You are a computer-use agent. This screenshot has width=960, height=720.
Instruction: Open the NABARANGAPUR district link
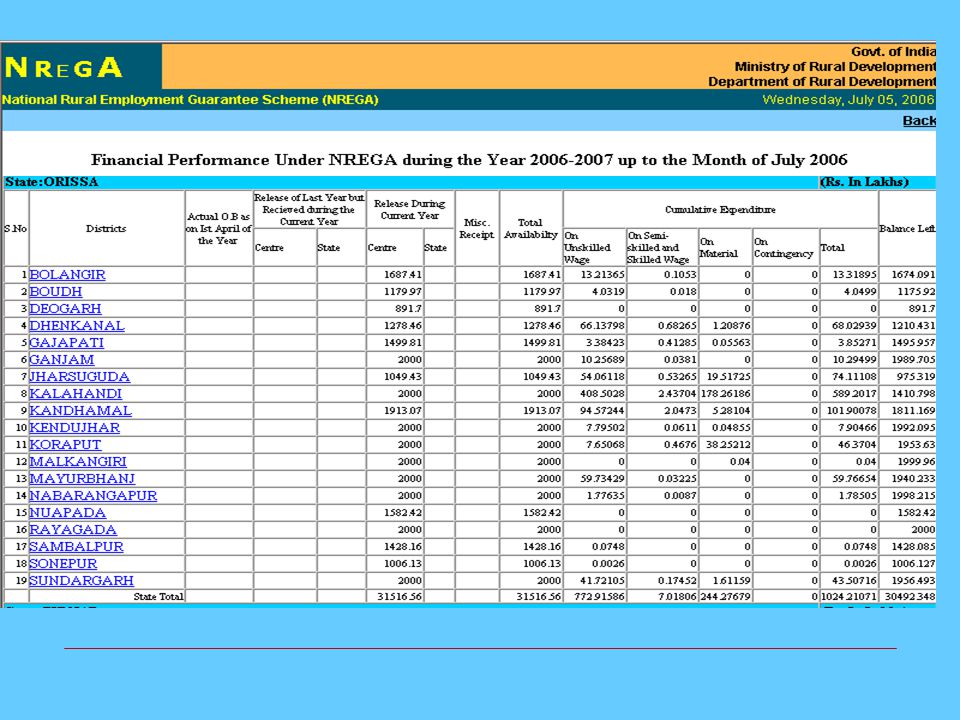[x=93, y=495]
